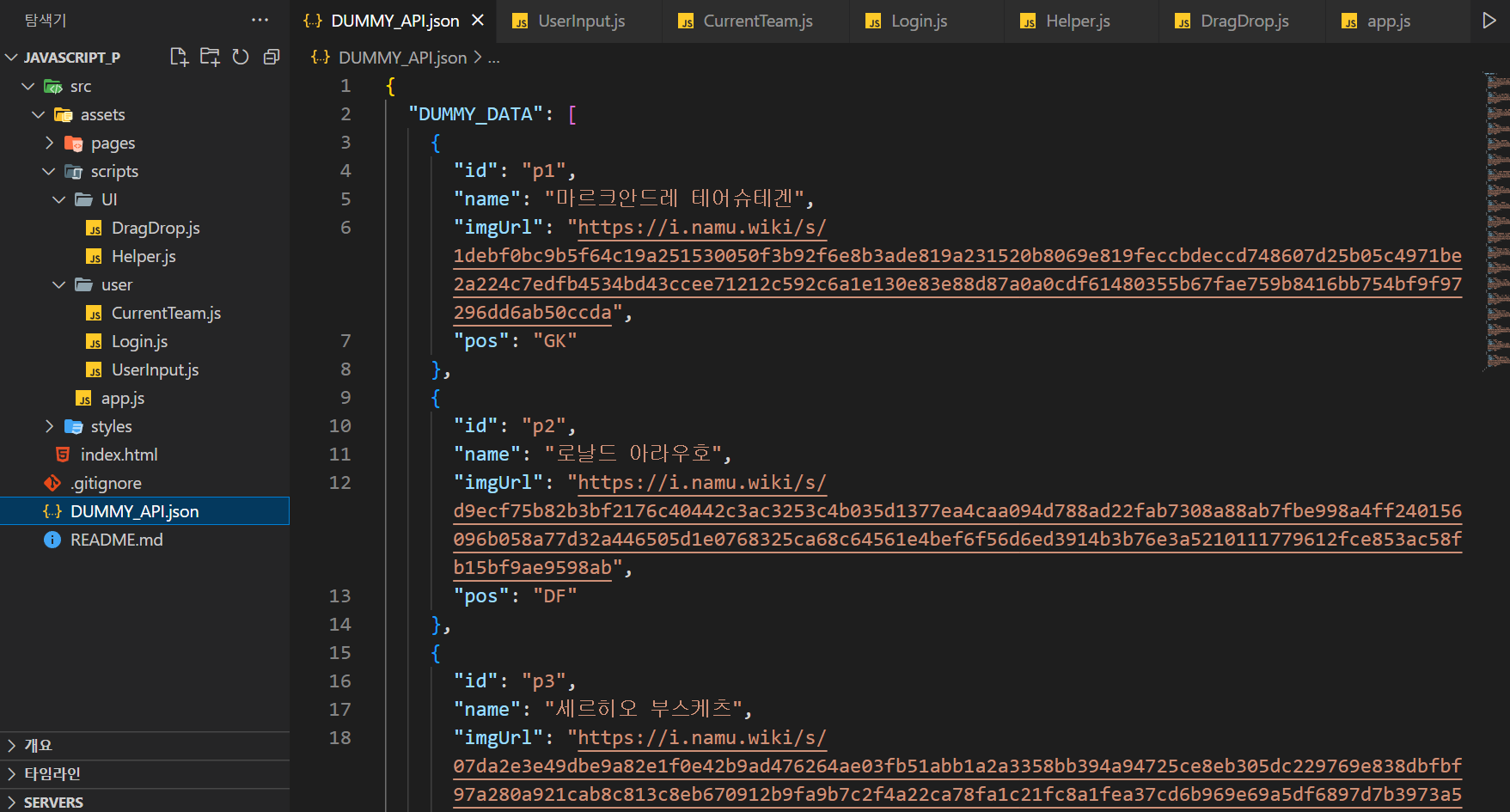
Task: Click the user folder icon
Action: point(83,284)
